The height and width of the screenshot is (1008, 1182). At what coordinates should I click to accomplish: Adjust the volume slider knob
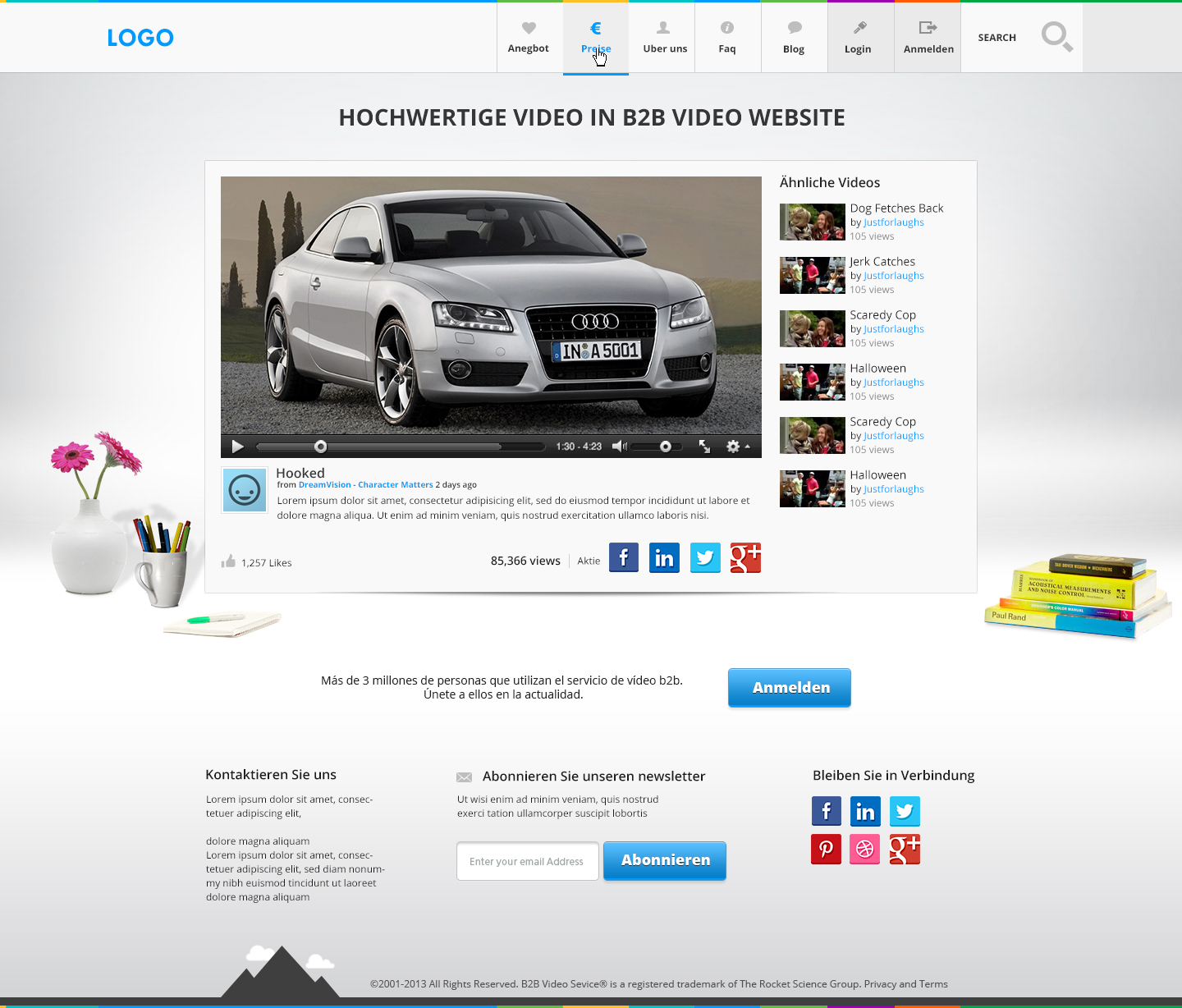pyautogui.click(x=666, y=447)
